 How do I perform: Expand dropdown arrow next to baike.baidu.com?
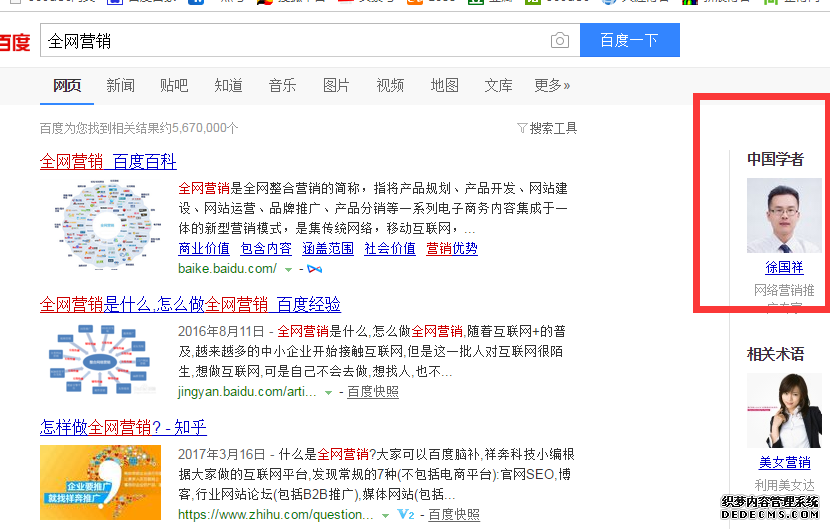coord(288,270)
